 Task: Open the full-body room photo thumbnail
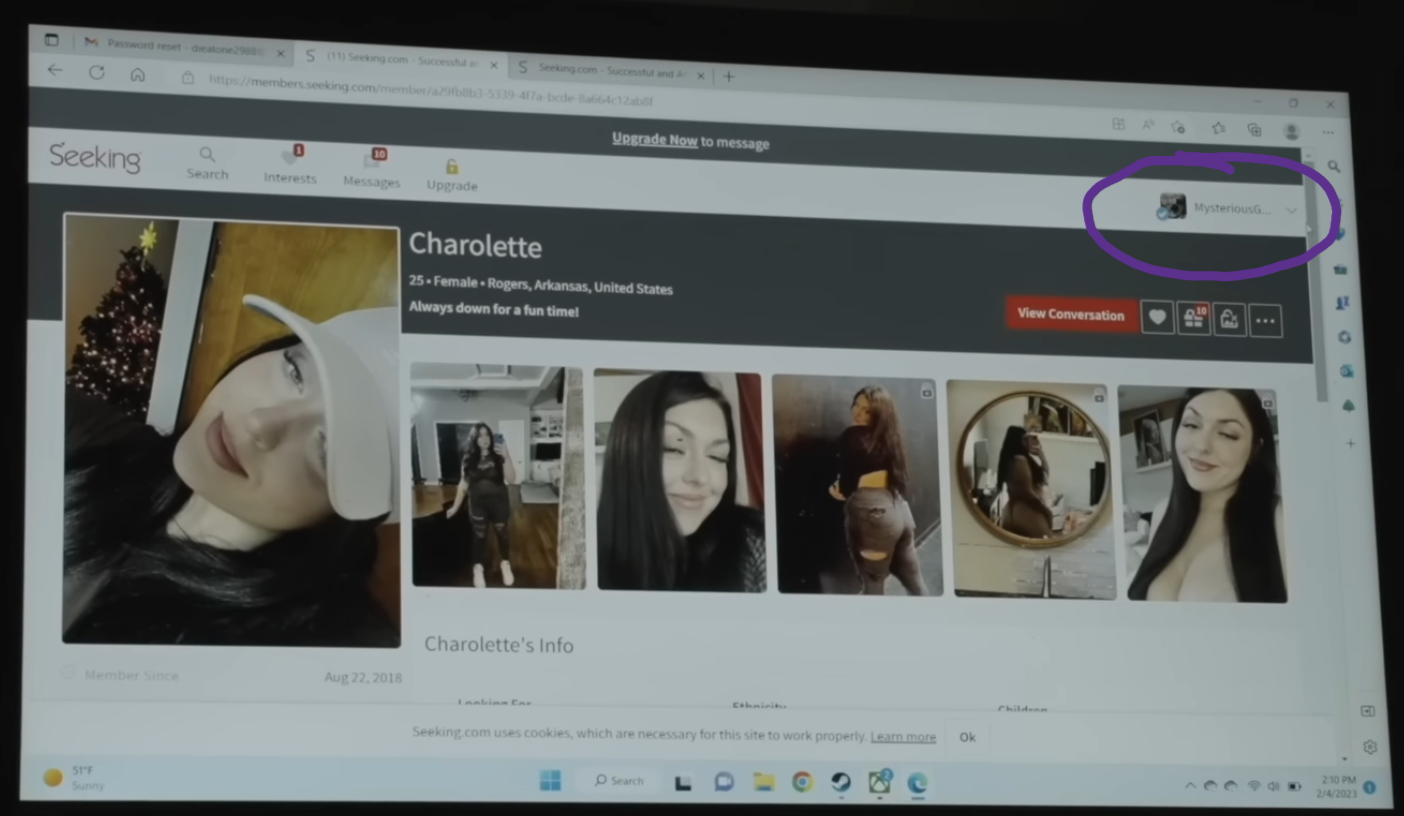click(498, 476)
